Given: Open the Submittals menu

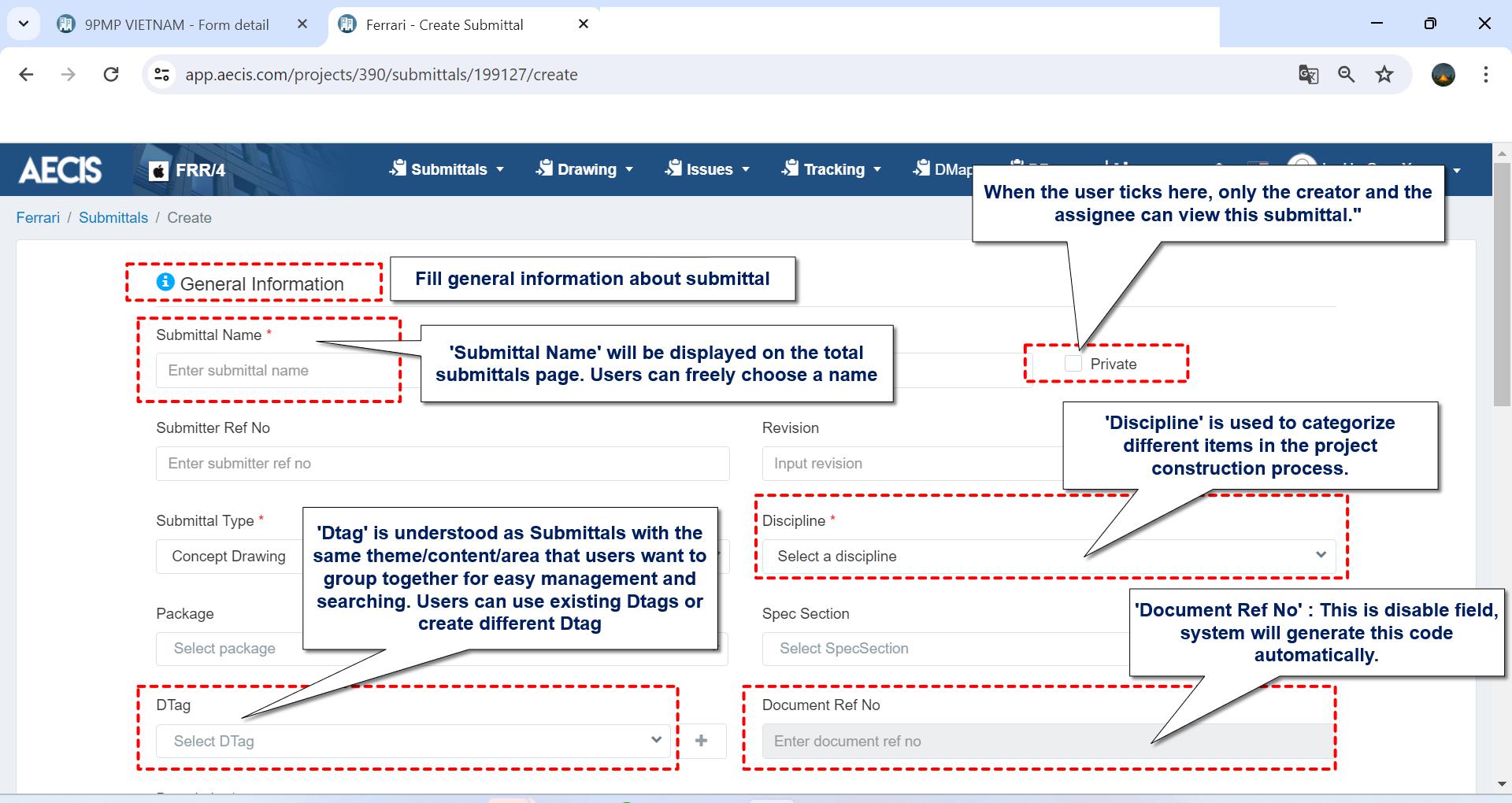Looking at the screenshot, I should point(447,169).
